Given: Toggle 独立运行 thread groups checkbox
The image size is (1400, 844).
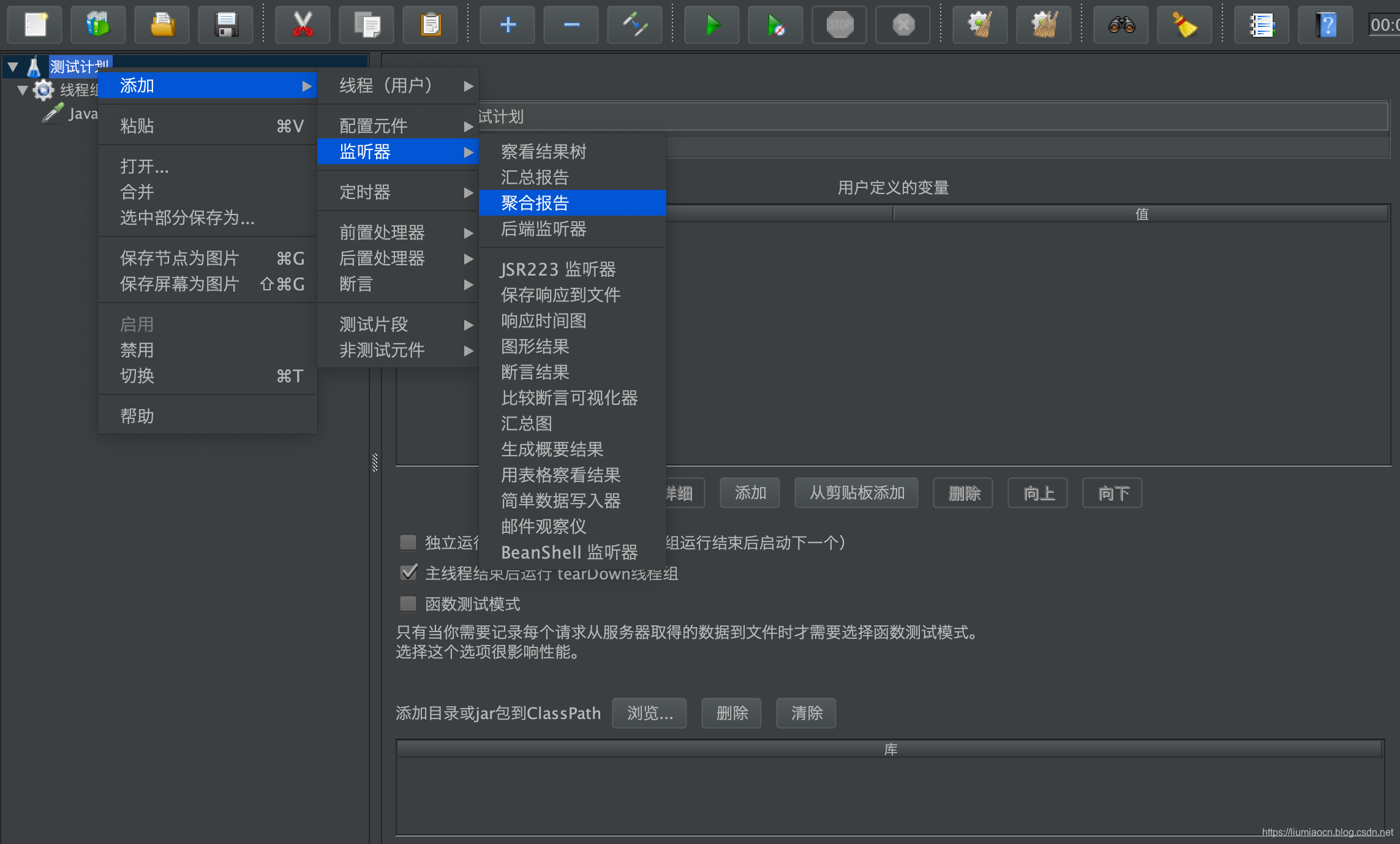Looking at the screenshot, I should [x=408, y=543].
